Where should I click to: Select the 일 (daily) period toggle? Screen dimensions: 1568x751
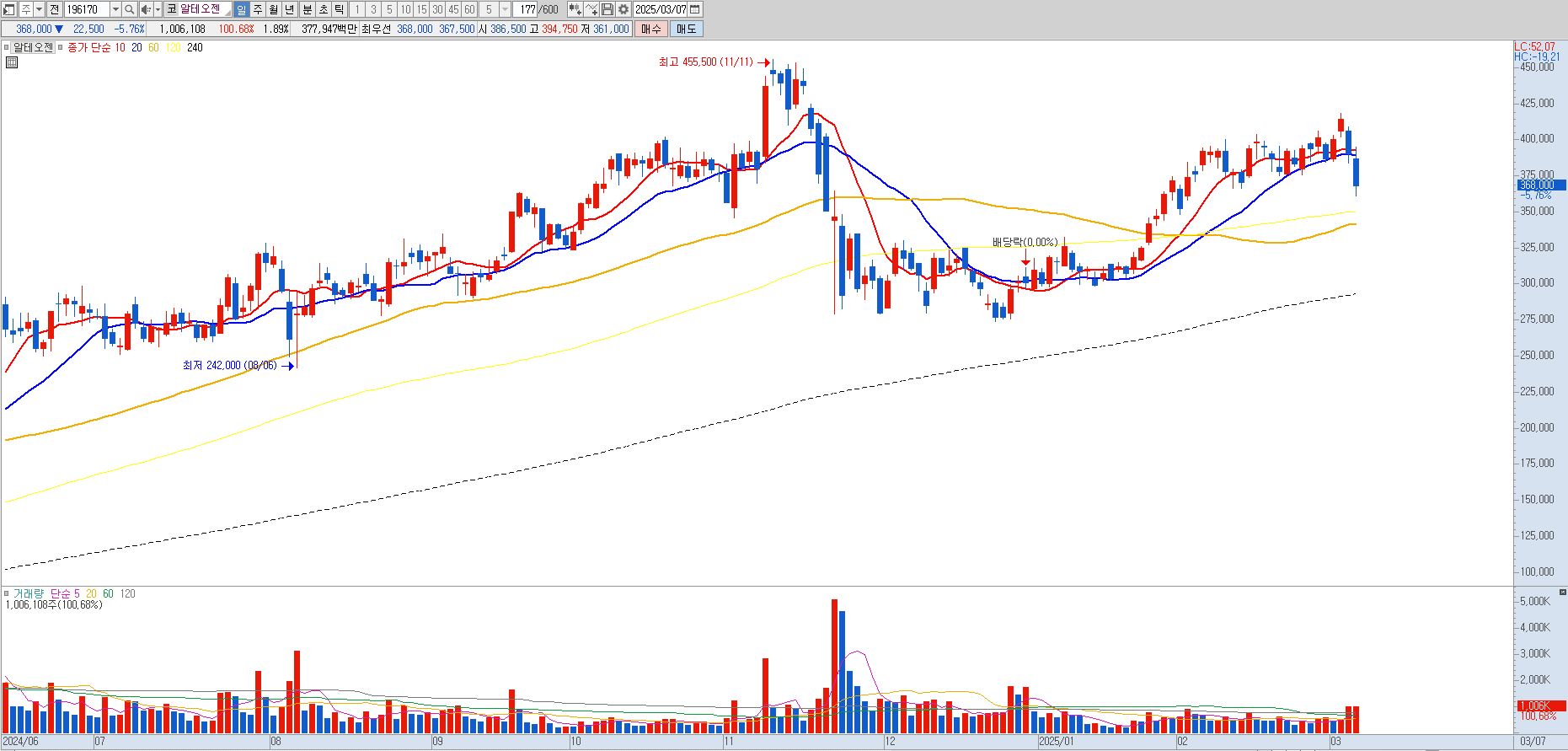click(241, 9)
